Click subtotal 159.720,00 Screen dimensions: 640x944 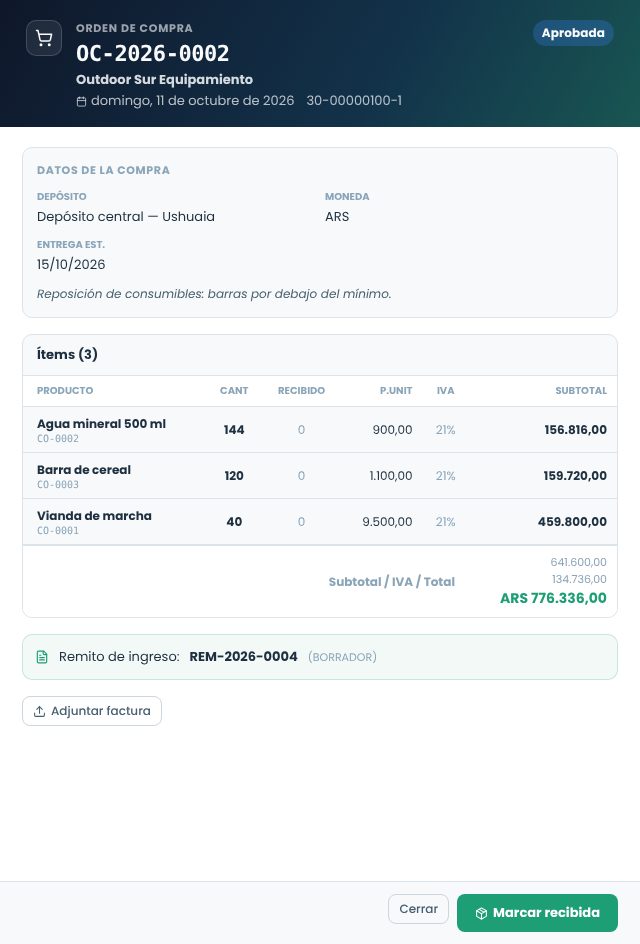tap(575, 476)
